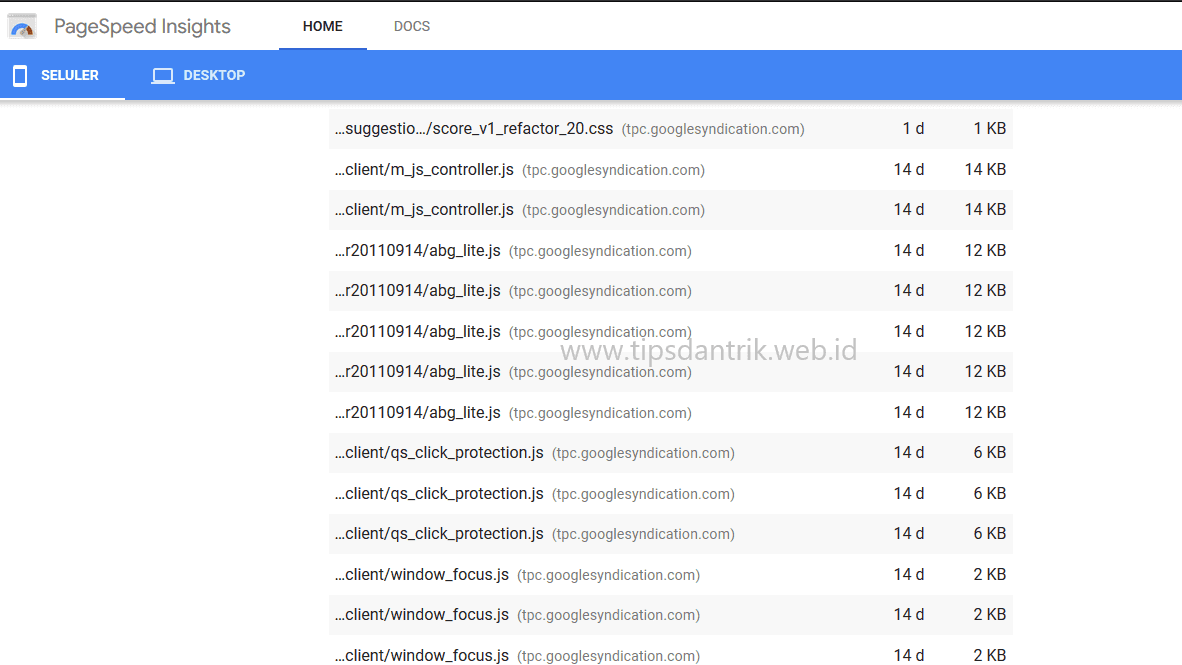Viewport: 1182px width, 665px height.
Task: Select the laptop icon beside DESKTOP
Action: click(x=163, y=75)
